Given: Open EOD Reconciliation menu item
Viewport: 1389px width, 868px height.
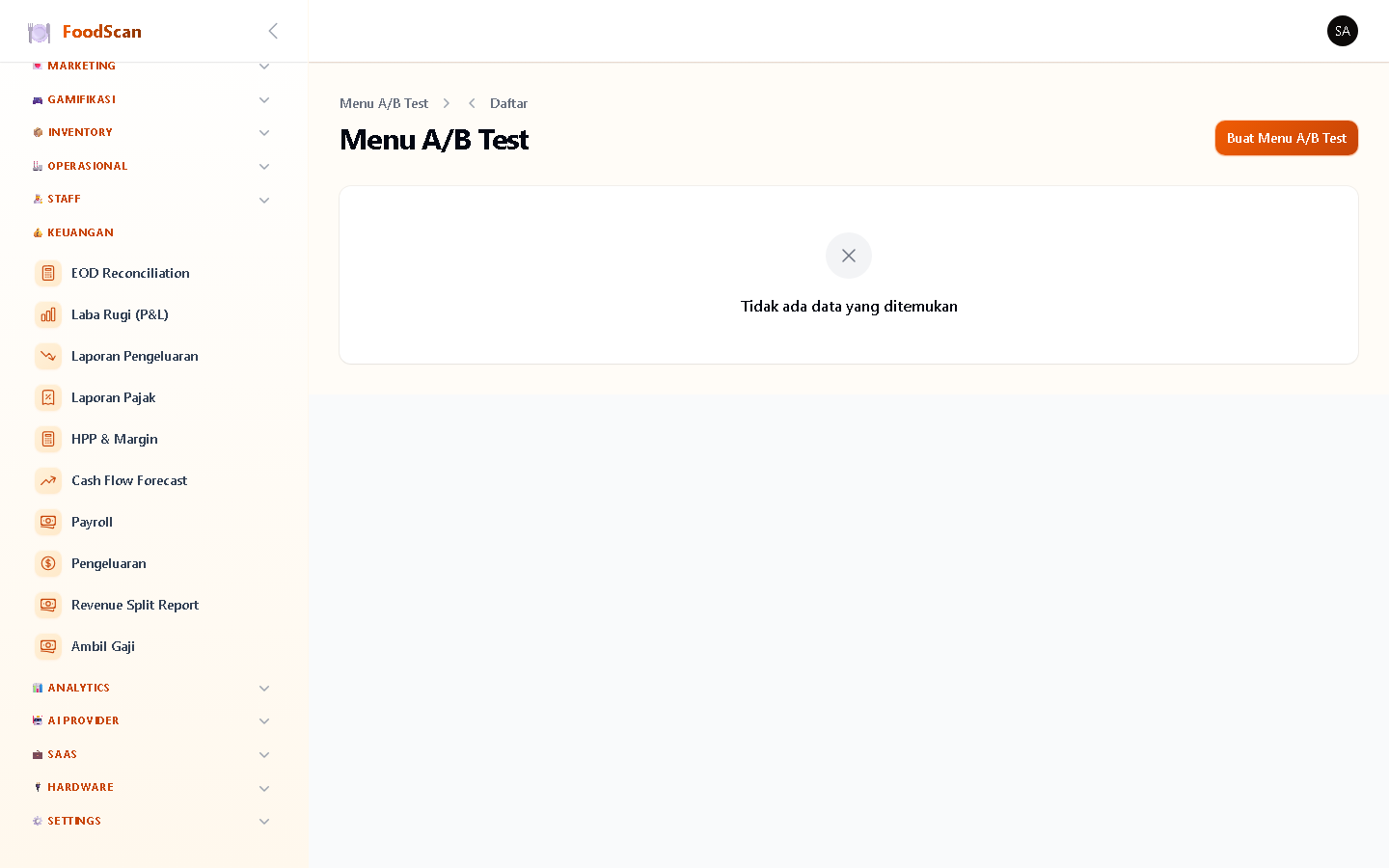Looking at the screenshot, I should pos(130,273).
